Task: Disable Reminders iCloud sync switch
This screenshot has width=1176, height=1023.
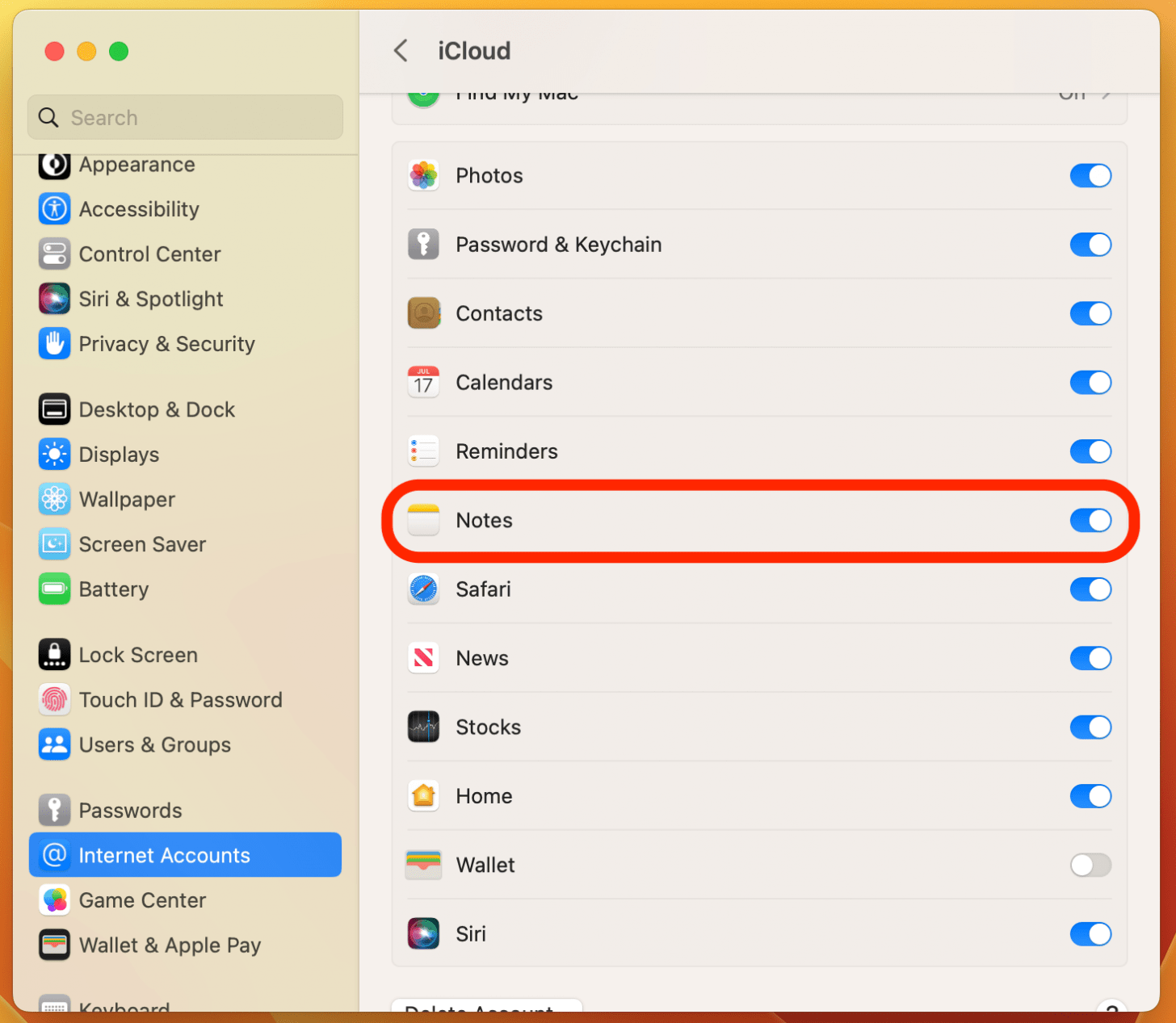Action: [1090, 451]
